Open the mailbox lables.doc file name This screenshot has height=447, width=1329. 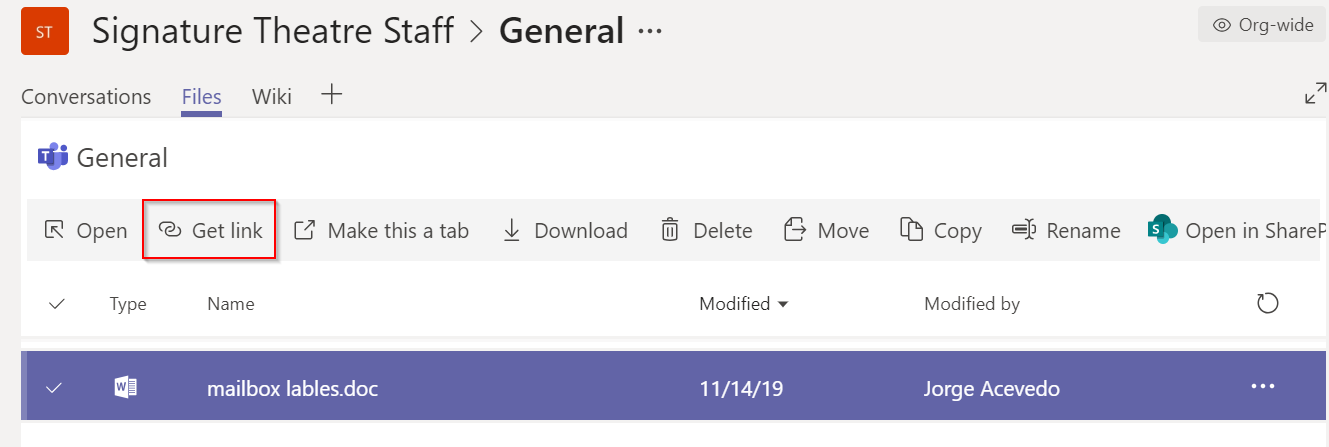click(x=292, y=388)
